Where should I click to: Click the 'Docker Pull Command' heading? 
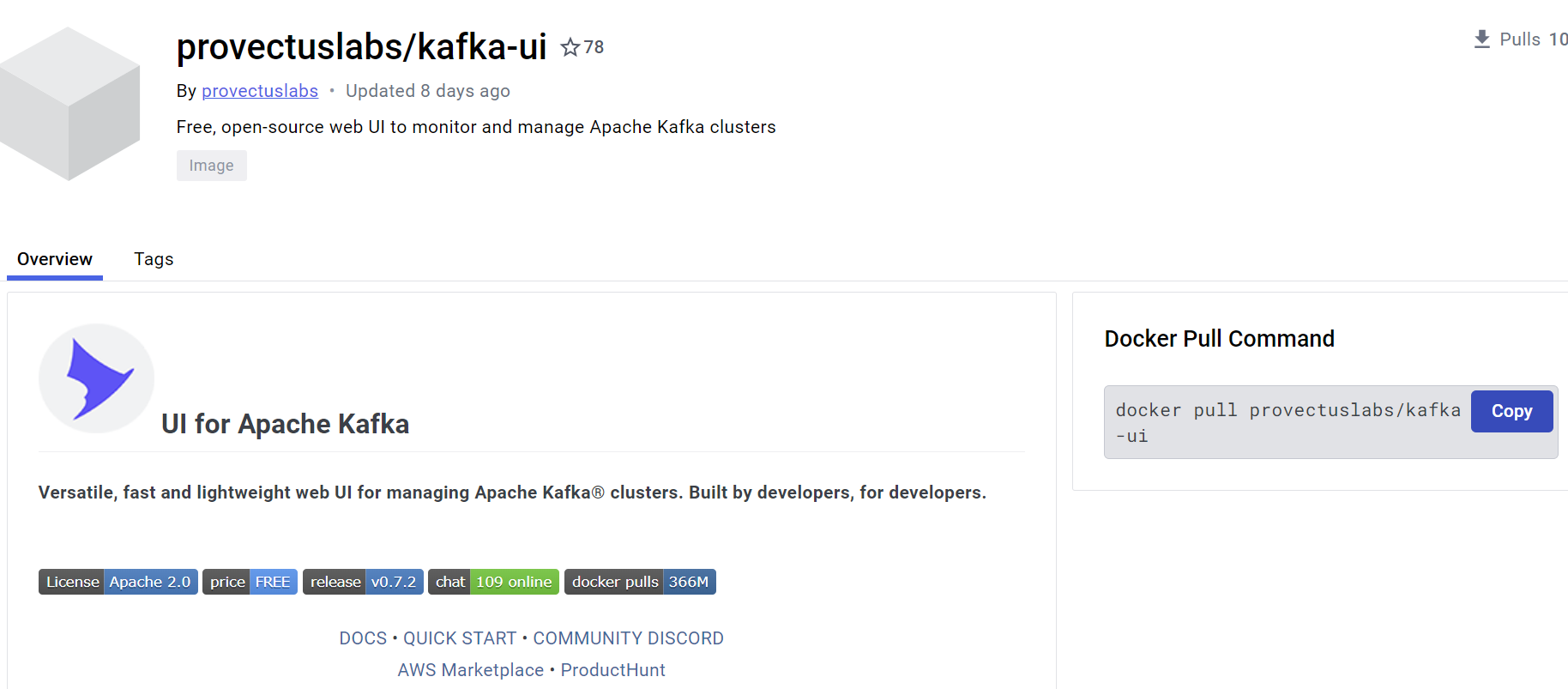coord(1220,339)
